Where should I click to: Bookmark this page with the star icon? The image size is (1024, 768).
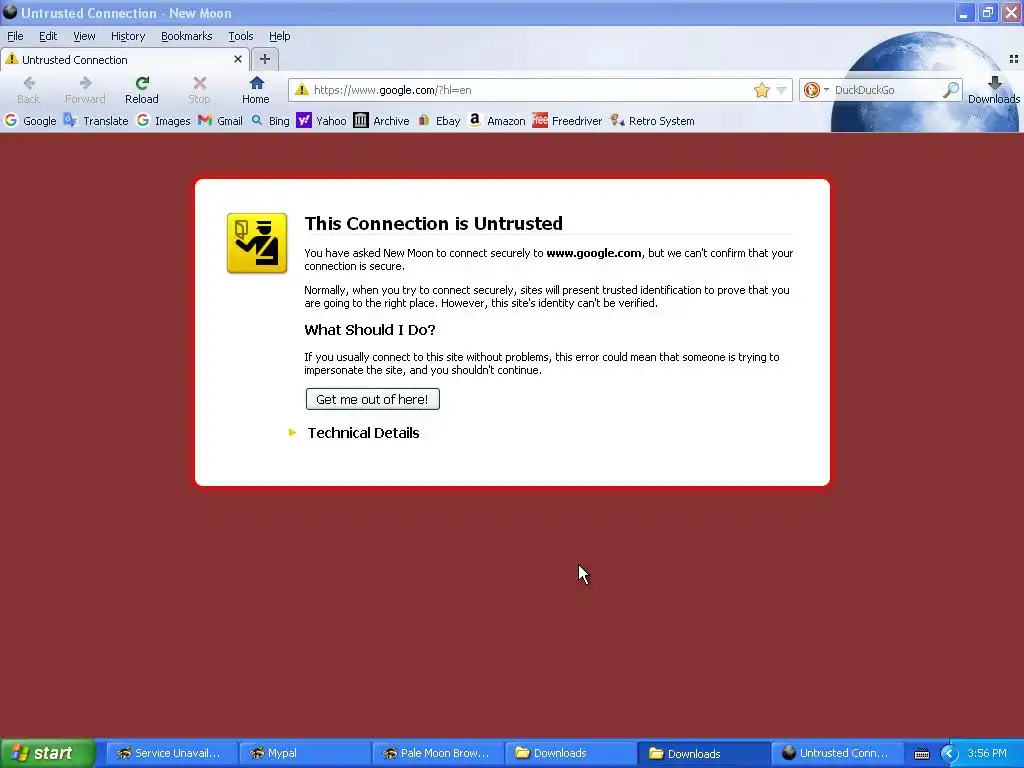761,90
